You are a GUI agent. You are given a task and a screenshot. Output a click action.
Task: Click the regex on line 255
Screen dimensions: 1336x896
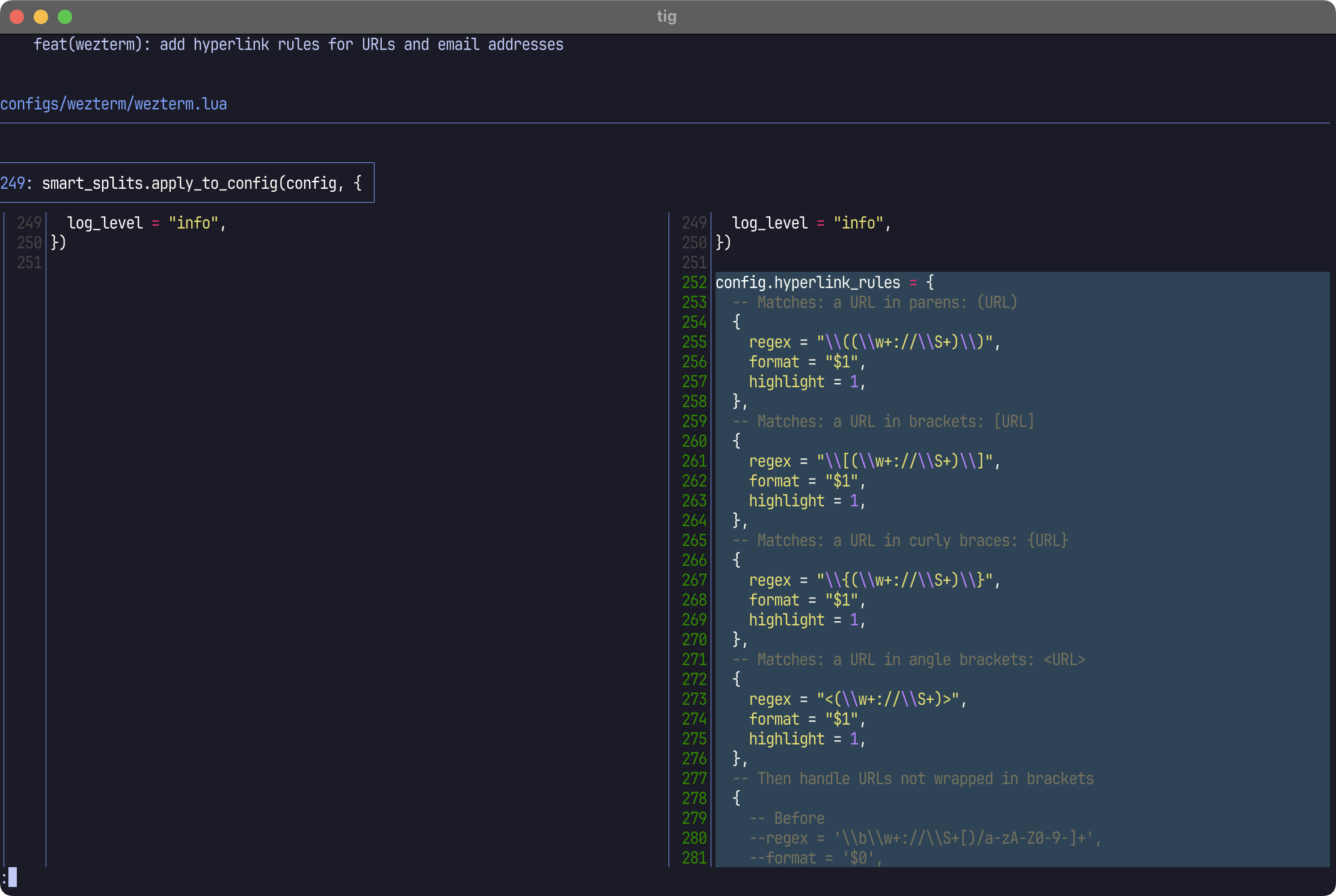[x=875, y=342]
